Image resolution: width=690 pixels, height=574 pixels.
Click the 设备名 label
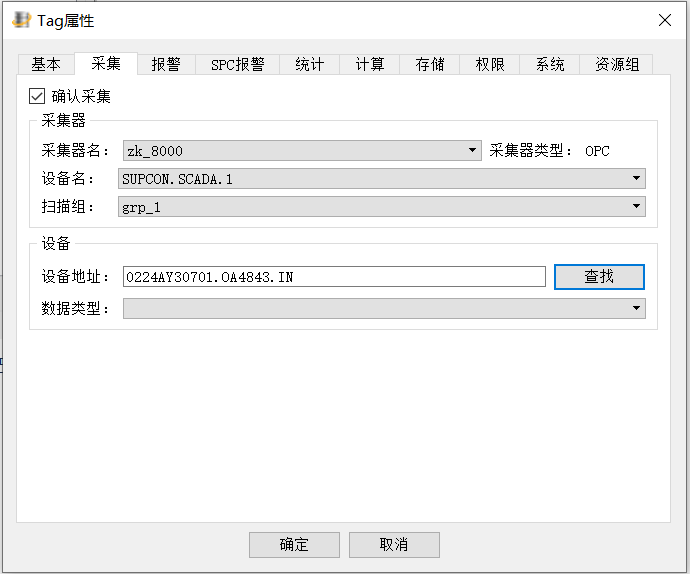click(67, 178)
